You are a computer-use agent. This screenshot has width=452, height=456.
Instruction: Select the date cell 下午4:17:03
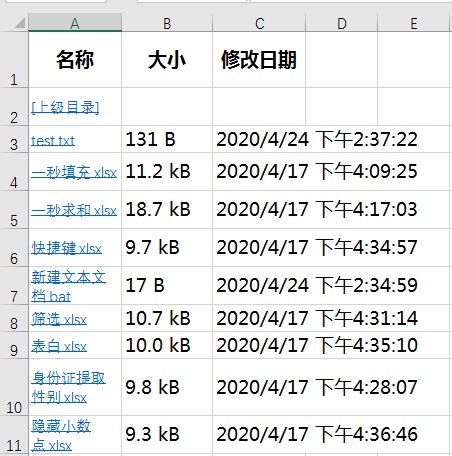[x=317, y=210]
